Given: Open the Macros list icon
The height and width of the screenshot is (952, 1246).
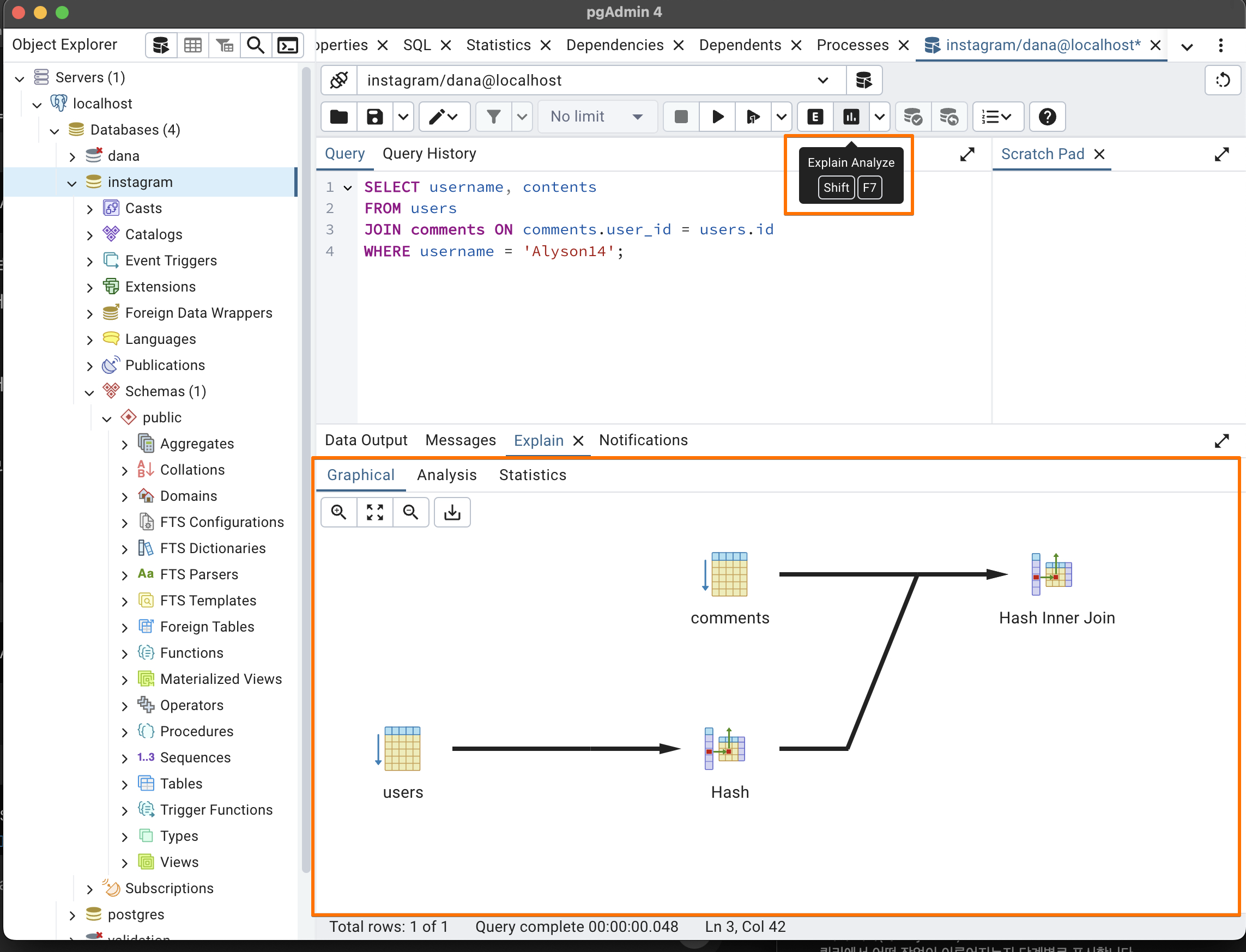Looking at the screenshot, I should click(997, 117).
